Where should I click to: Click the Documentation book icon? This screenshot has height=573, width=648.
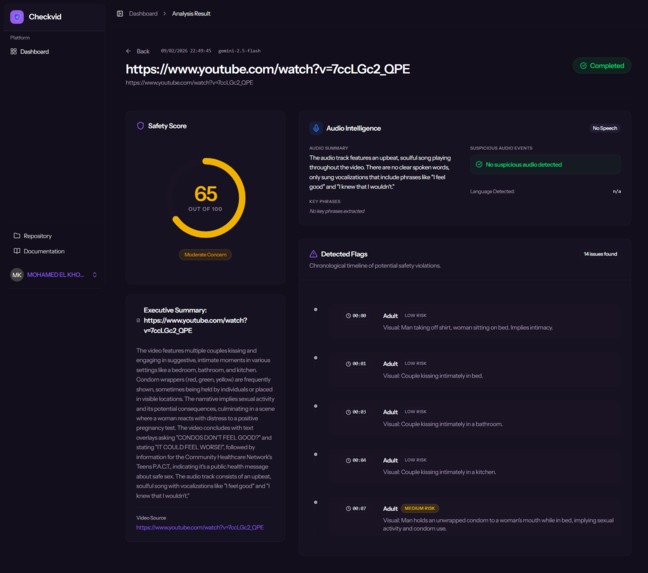[x=17, y=251]
